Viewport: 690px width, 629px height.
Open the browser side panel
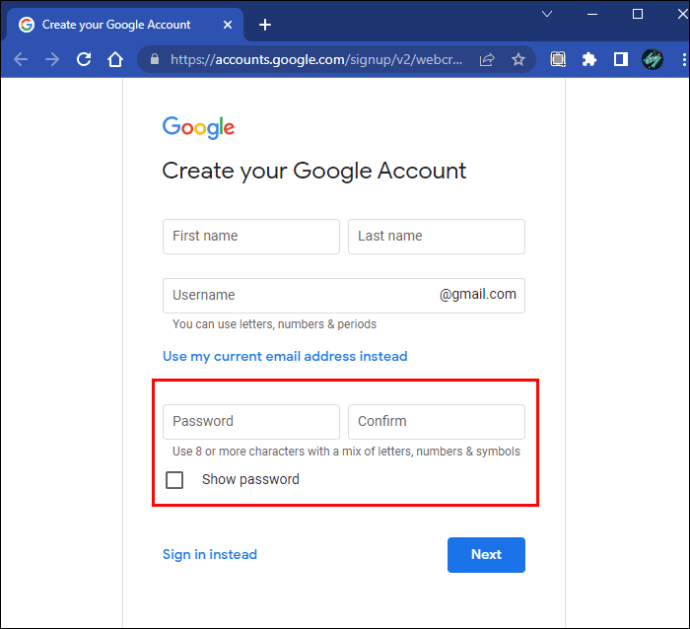[x=620, y=60]
